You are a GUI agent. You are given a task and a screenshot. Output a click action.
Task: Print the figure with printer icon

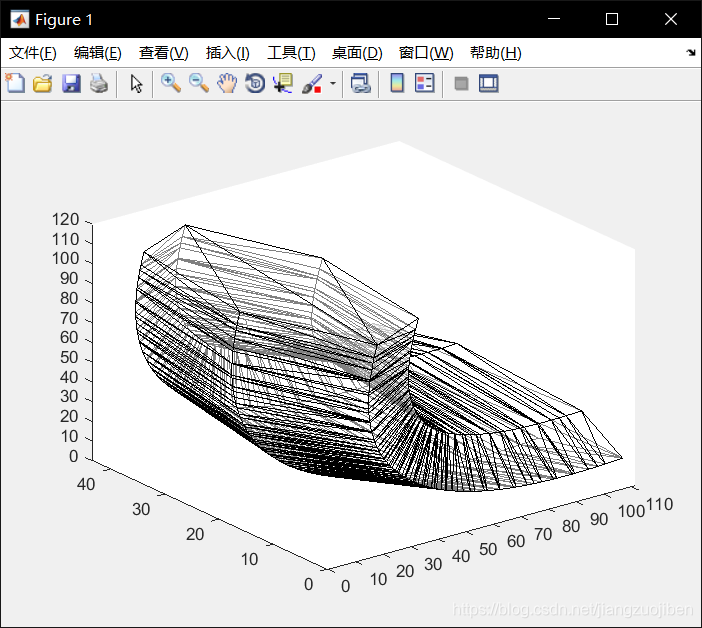coord(99,83)
